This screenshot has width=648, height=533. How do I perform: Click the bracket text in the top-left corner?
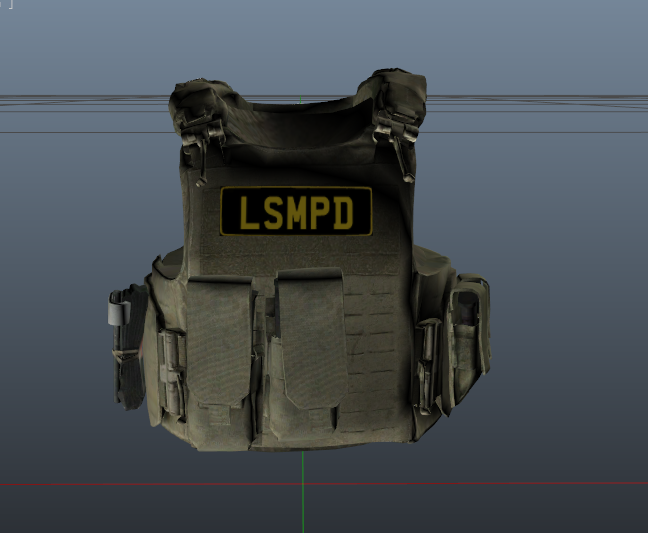pos(8,5)
